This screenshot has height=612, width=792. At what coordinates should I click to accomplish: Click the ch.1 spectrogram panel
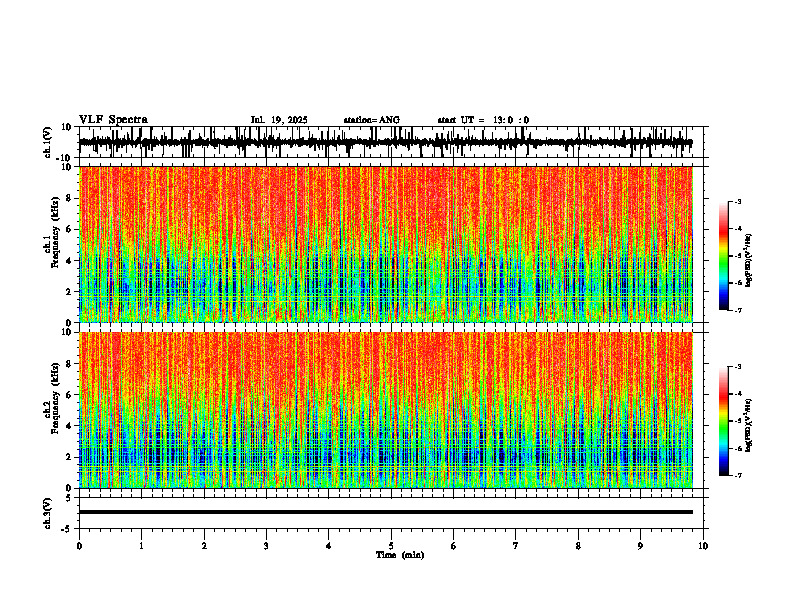point(385,244)
